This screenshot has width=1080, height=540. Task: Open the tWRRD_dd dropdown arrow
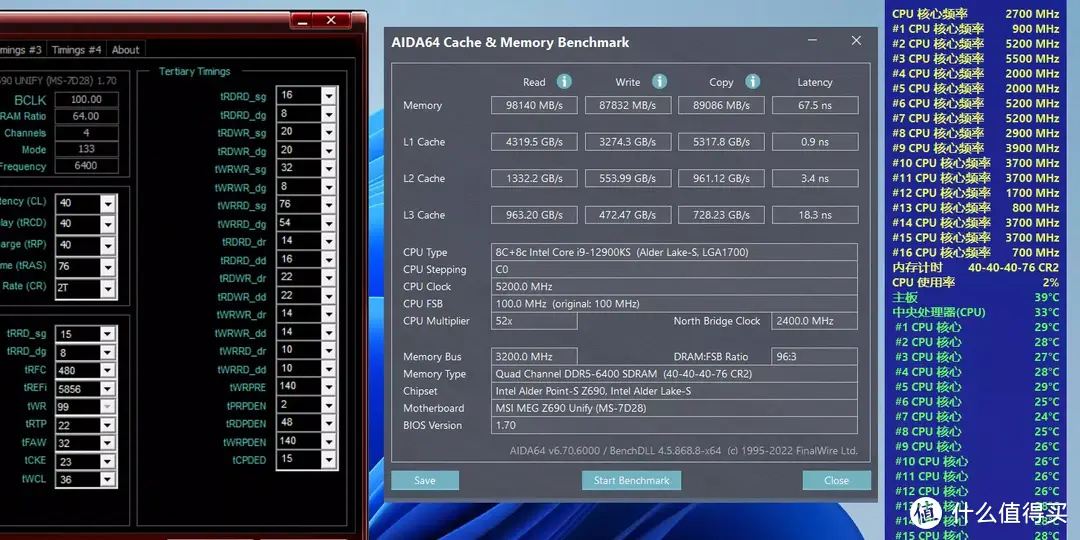click(x=329, y=369)
